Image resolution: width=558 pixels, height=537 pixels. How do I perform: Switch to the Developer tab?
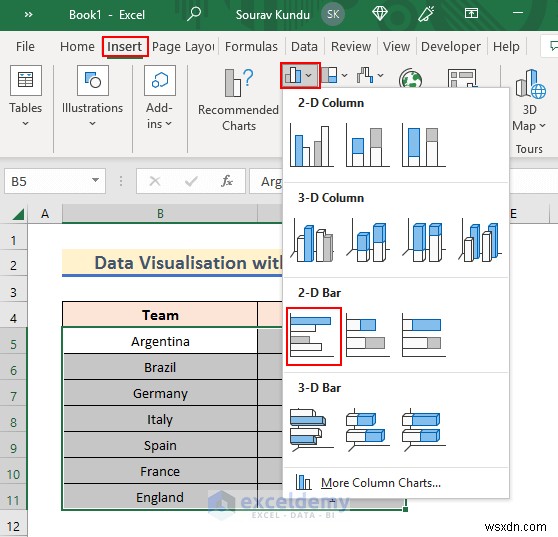451,47
